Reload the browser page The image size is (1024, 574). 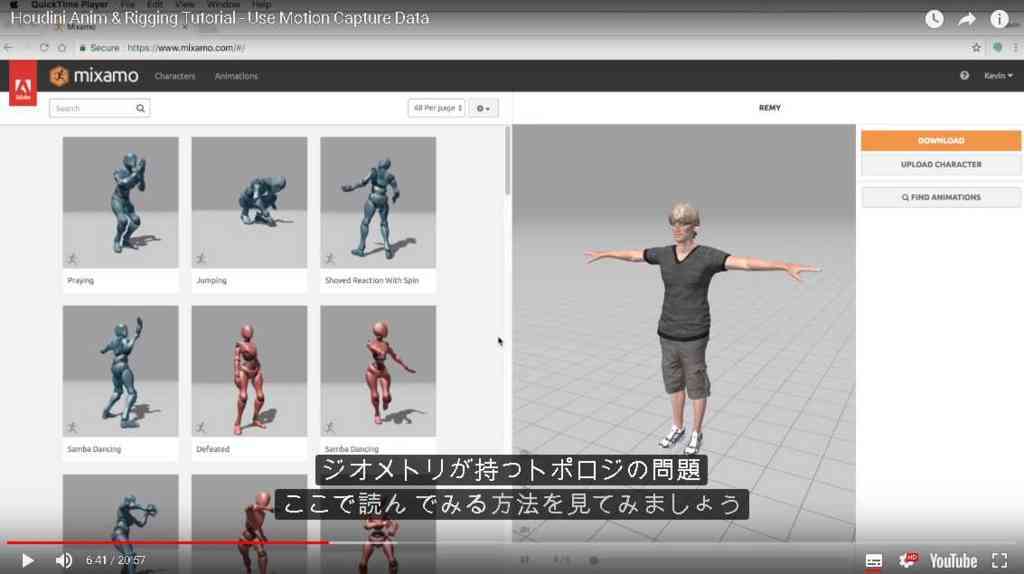tap(44, 48)
